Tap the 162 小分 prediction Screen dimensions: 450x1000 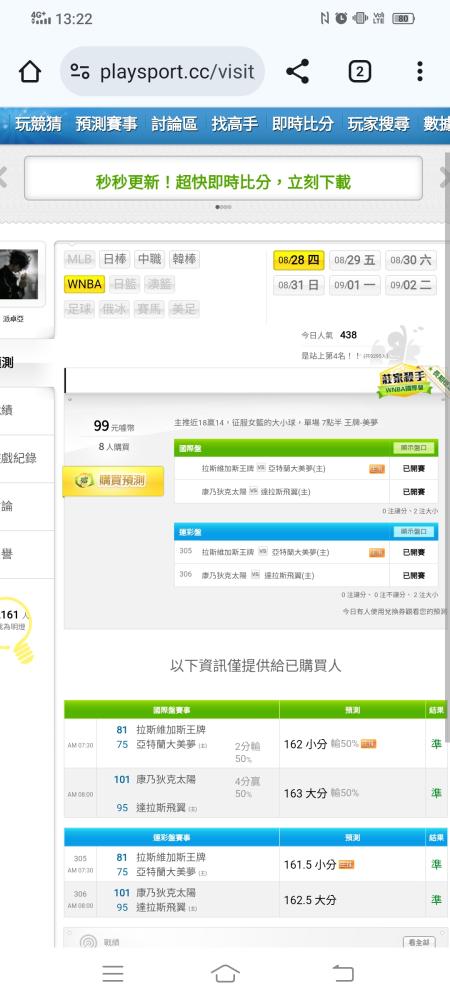click(305, 744)
